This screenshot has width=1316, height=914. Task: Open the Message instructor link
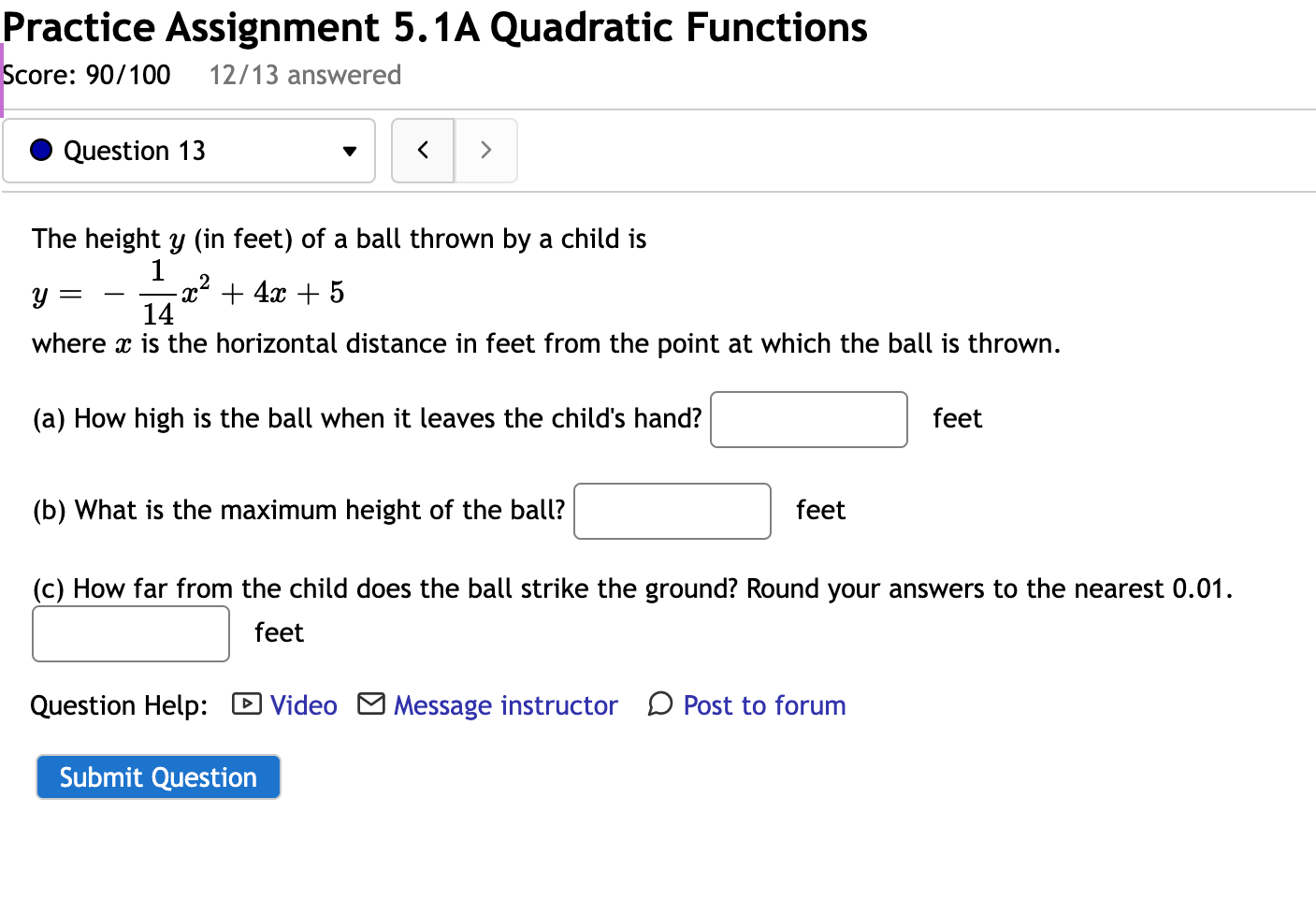(x=504, y=704)
